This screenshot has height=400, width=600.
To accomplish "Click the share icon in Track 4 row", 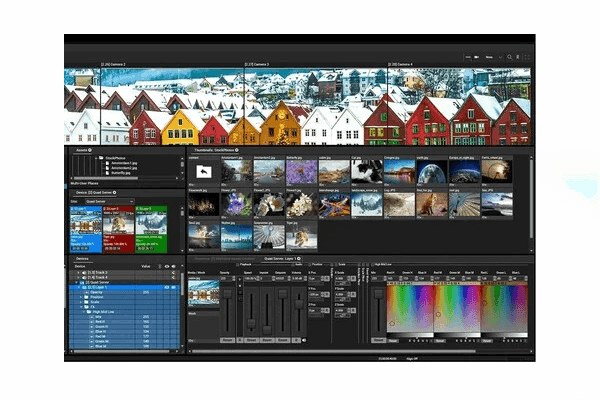I will tap(173, 278).
